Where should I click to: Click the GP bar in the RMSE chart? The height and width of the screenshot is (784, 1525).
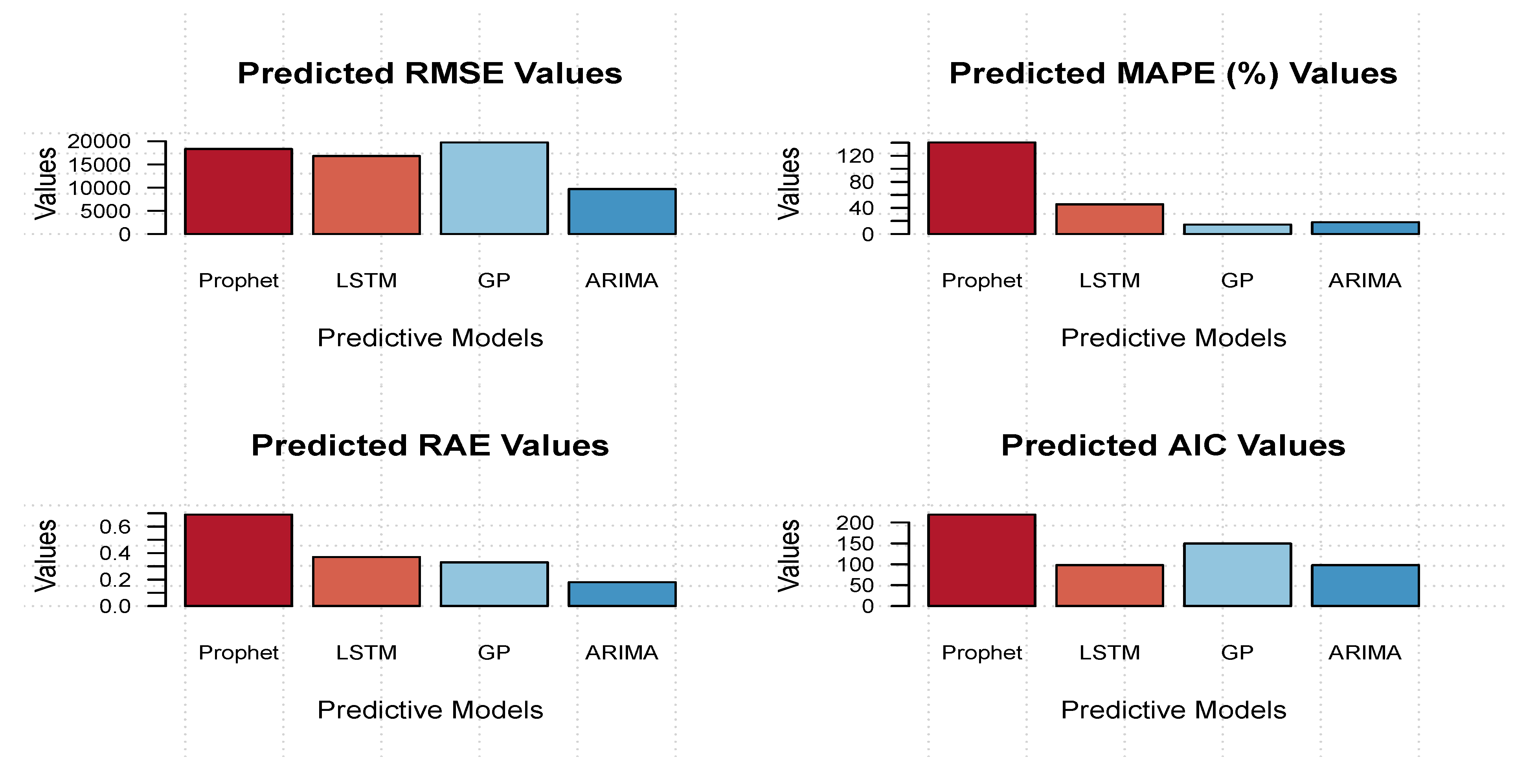(494, 188)
